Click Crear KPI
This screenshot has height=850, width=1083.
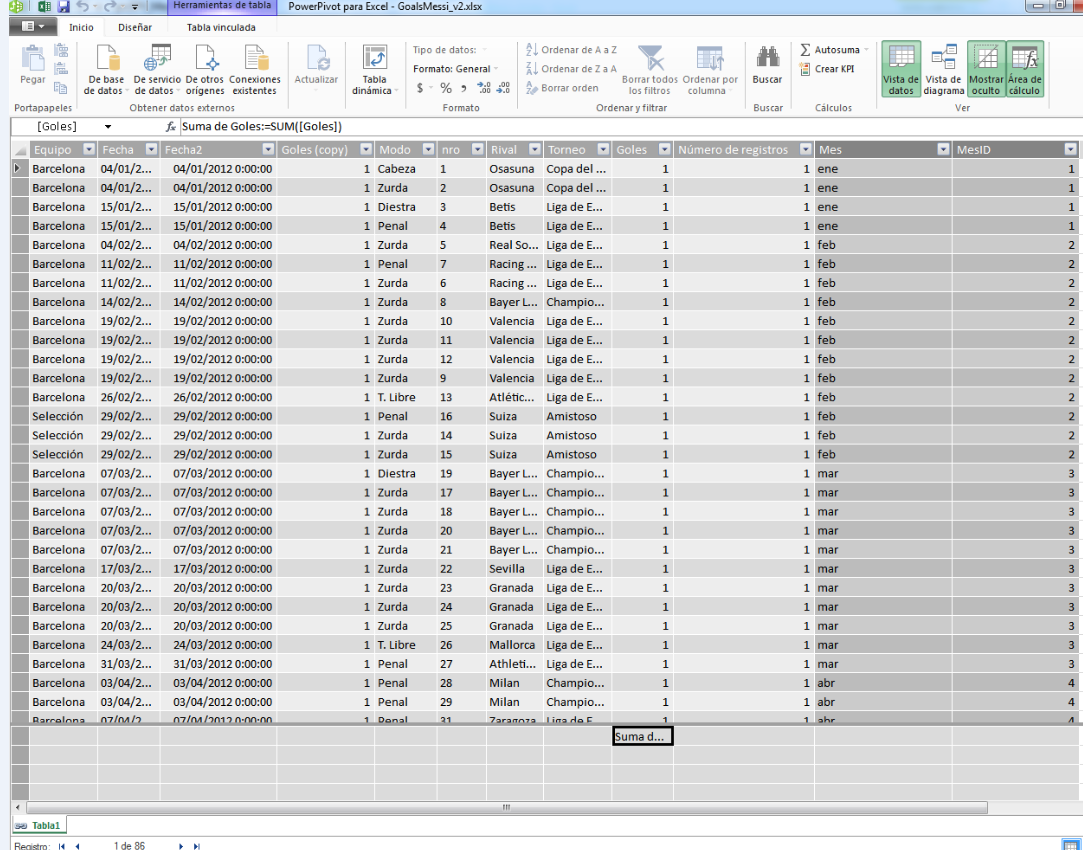pos(827,69)
